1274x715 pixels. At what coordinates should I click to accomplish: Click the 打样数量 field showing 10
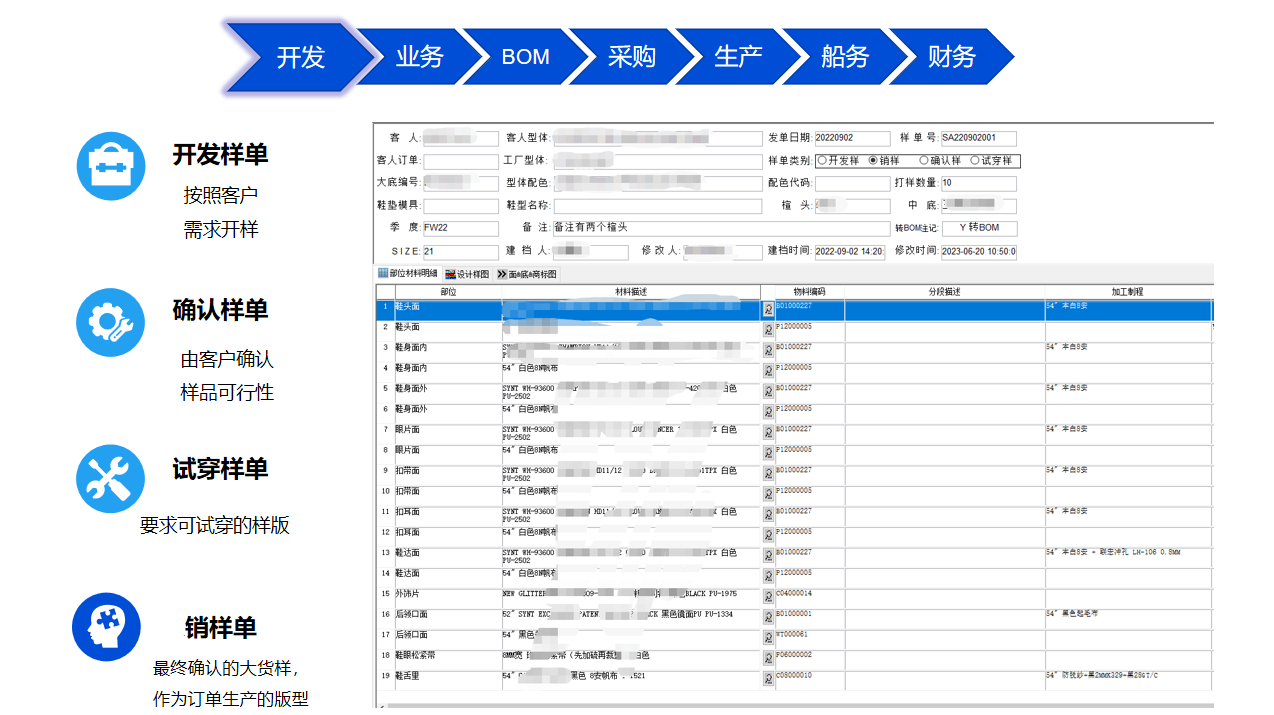[x=978, y=184]
